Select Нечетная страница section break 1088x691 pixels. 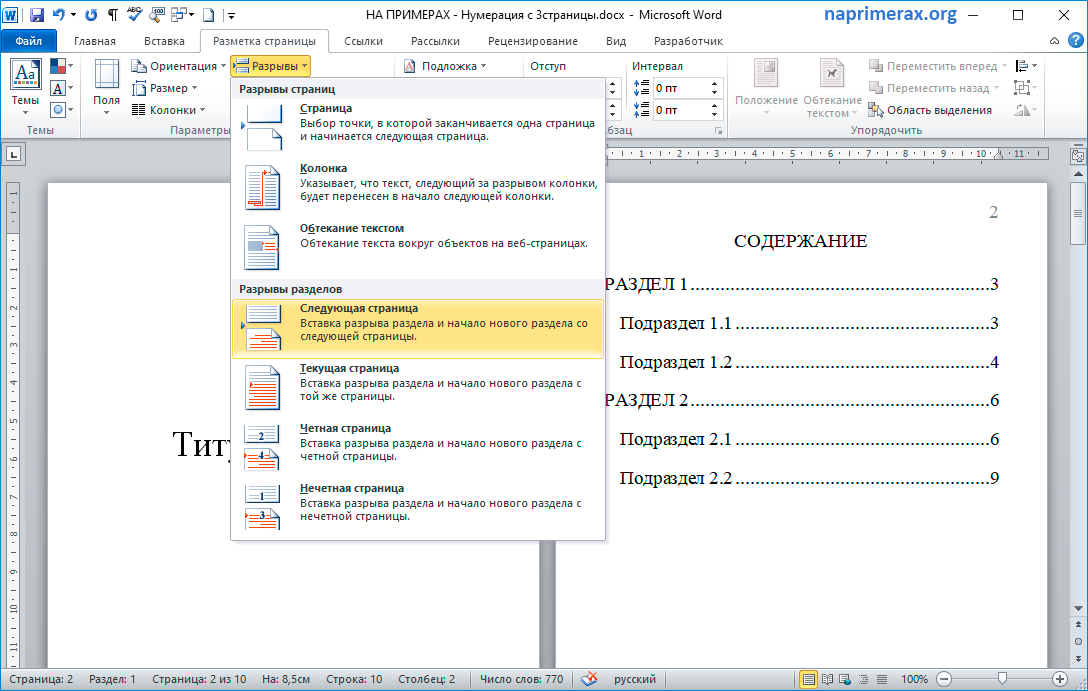(x=418, y=508)
